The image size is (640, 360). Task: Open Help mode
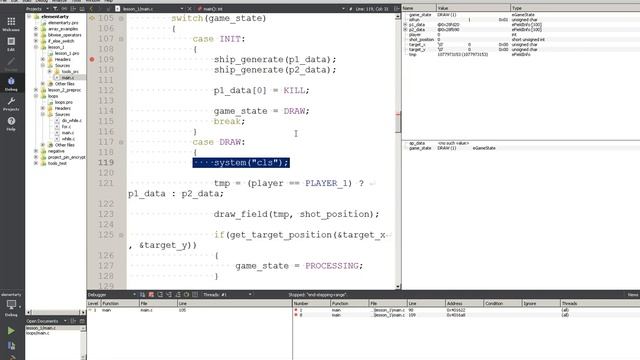pyautogui.click(x=11, y=124)
